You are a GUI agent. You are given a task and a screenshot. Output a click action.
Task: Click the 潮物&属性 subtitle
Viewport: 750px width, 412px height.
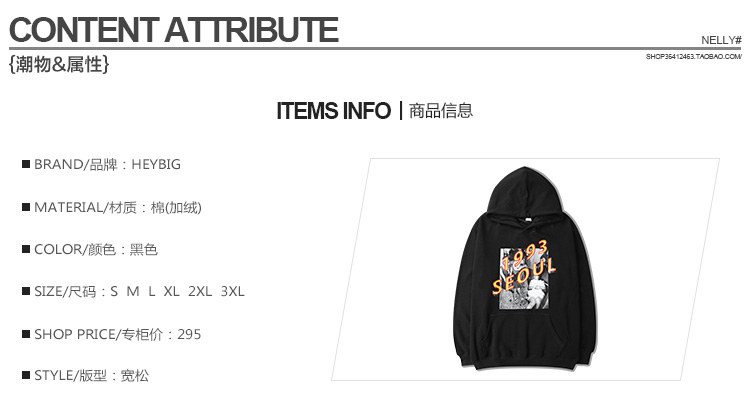click(59, 64)
